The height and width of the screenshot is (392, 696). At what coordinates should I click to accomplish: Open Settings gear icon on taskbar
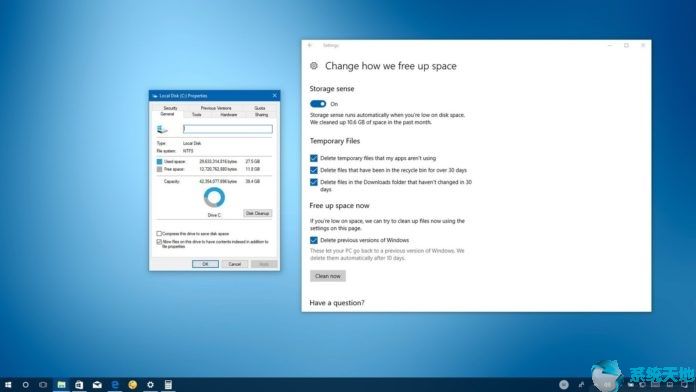click(150, 384)
